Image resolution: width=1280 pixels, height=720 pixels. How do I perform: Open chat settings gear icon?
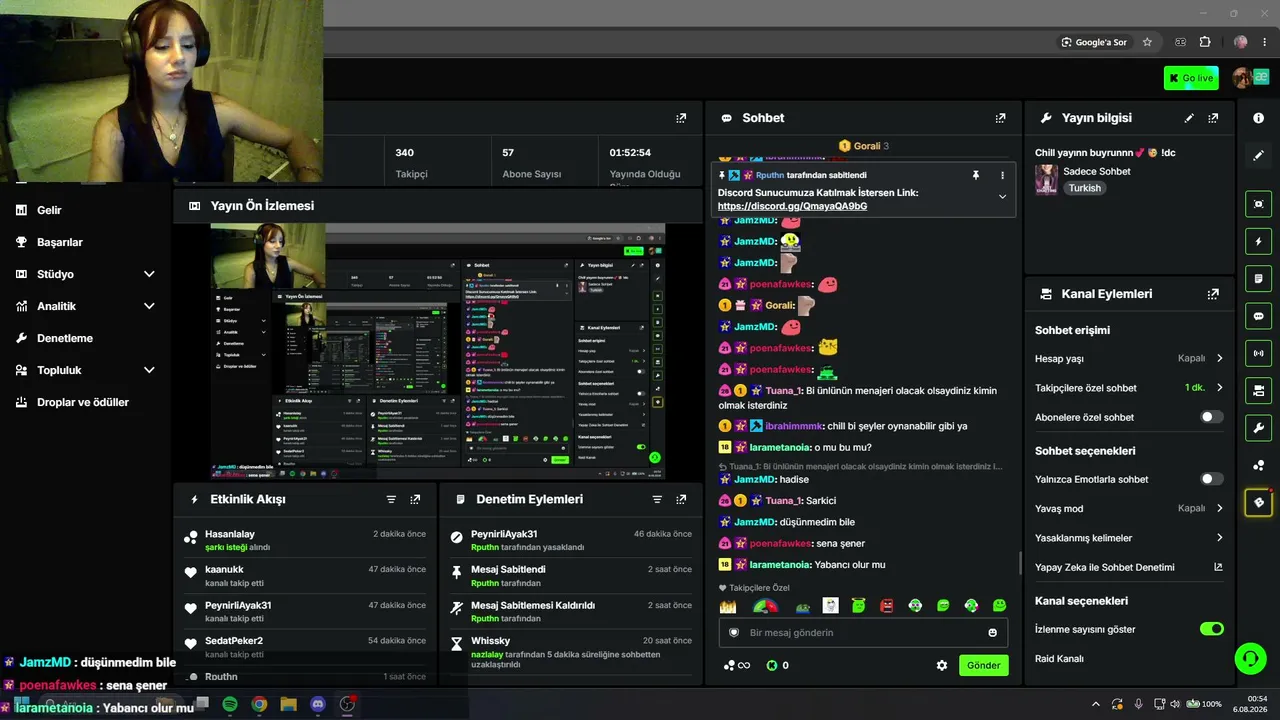941,665
